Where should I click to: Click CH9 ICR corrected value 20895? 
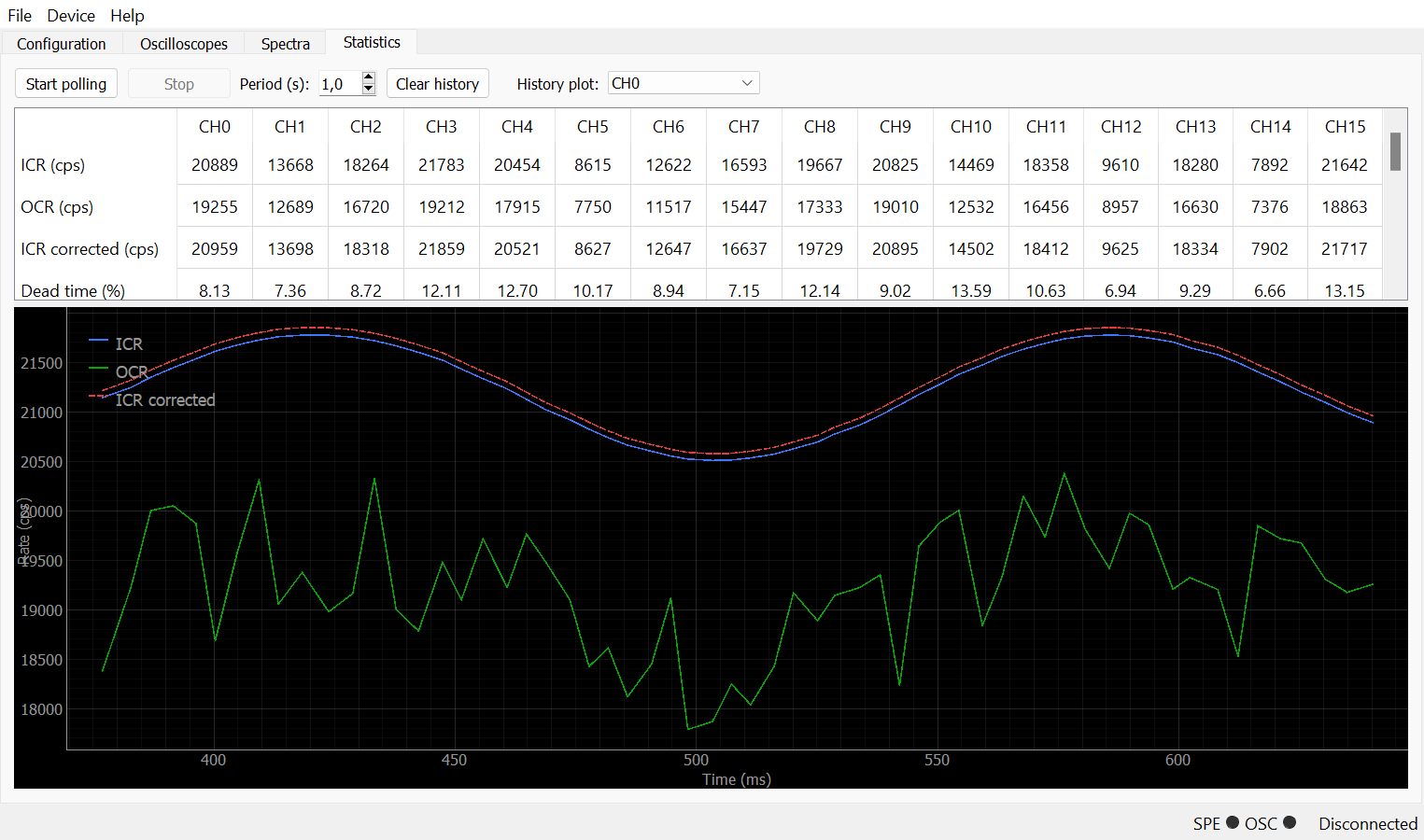point(895,248)
